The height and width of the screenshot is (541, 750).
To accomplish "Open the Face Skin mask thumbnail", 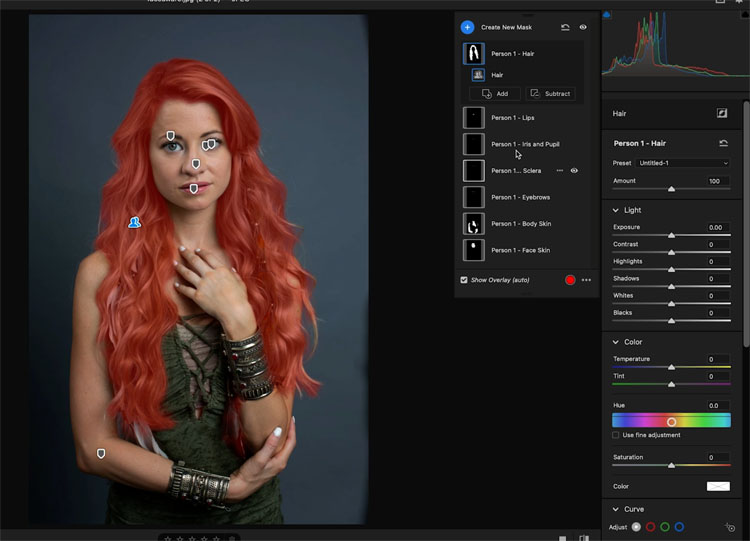I will pyautogui.click(x=474, y=250).
